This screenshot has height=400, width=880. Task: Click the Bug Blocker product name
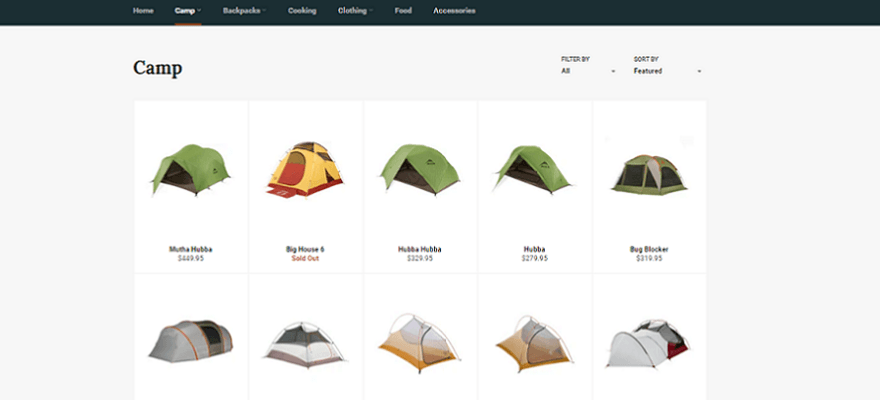(649, 249)
